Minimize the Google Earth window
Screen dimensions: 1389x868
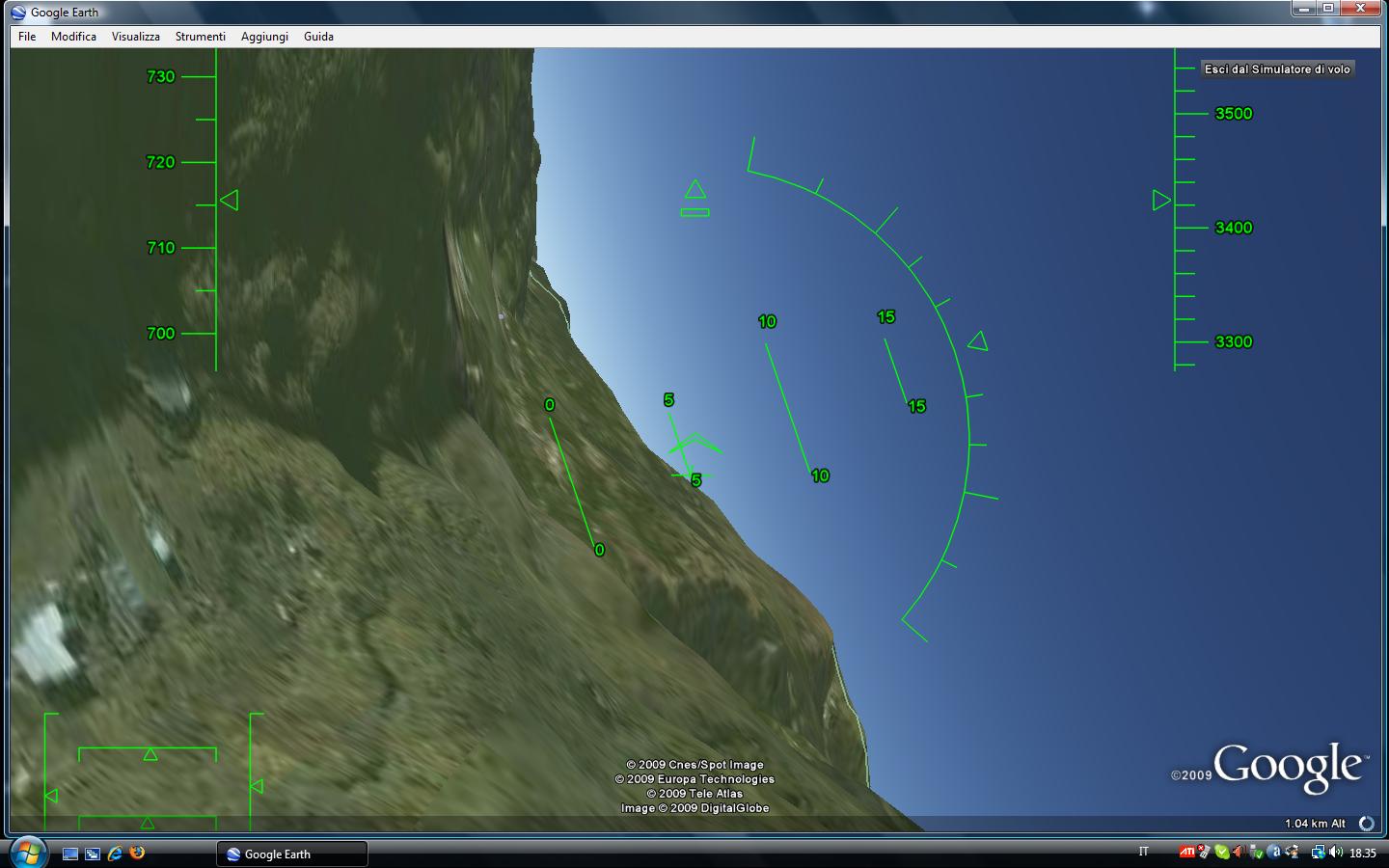(x=1304, y=8)
